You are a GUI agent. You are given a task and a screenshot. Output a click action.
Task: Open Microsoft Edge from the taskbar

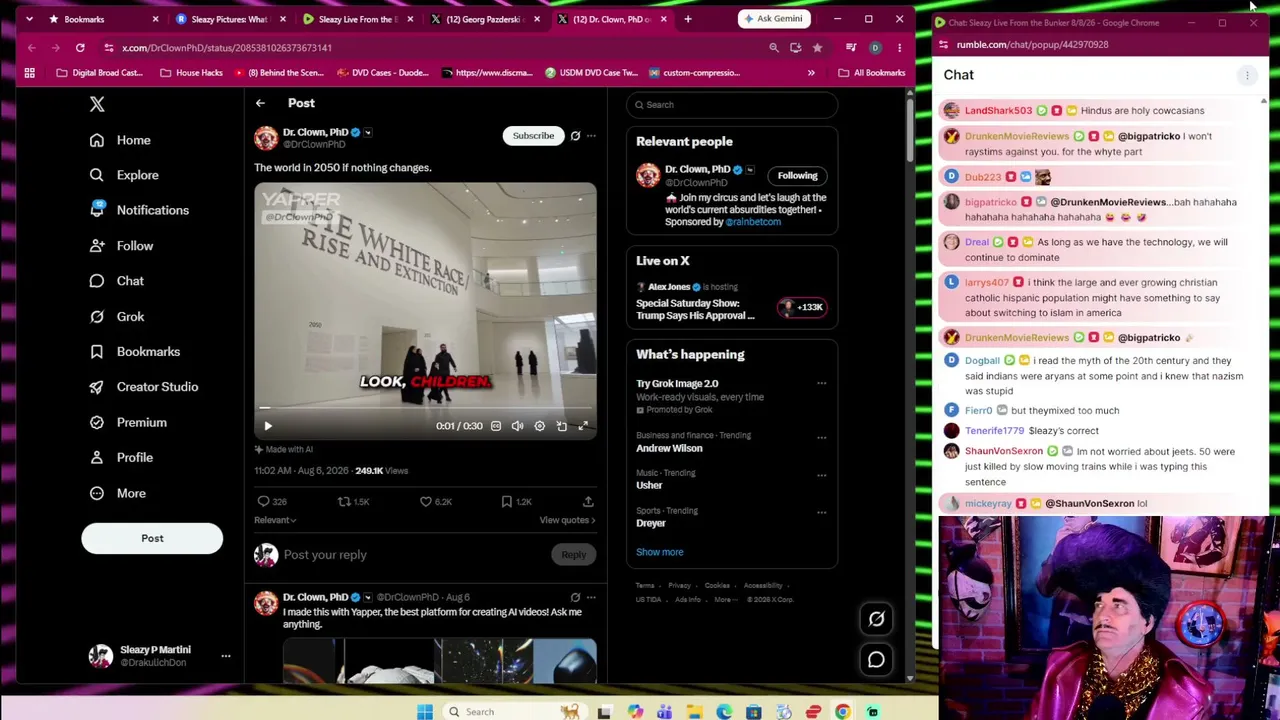pos(724,712)
